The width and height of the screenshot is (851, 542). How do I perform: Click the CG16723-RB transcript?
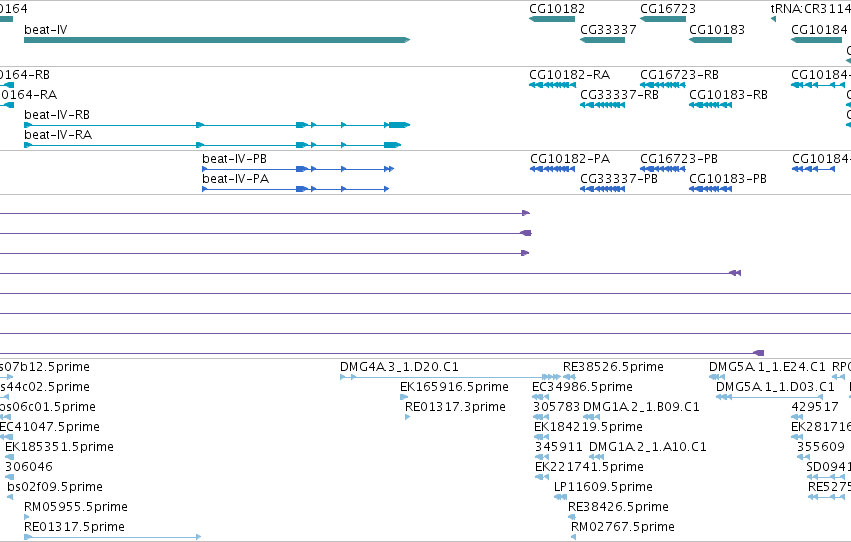coord(663,85)
